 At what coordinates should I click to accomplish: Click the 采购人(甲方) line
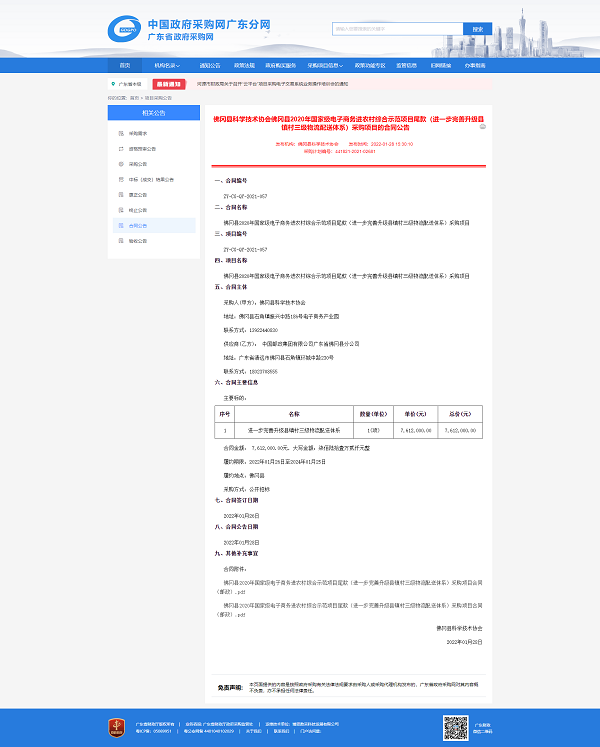click(264, 303)
